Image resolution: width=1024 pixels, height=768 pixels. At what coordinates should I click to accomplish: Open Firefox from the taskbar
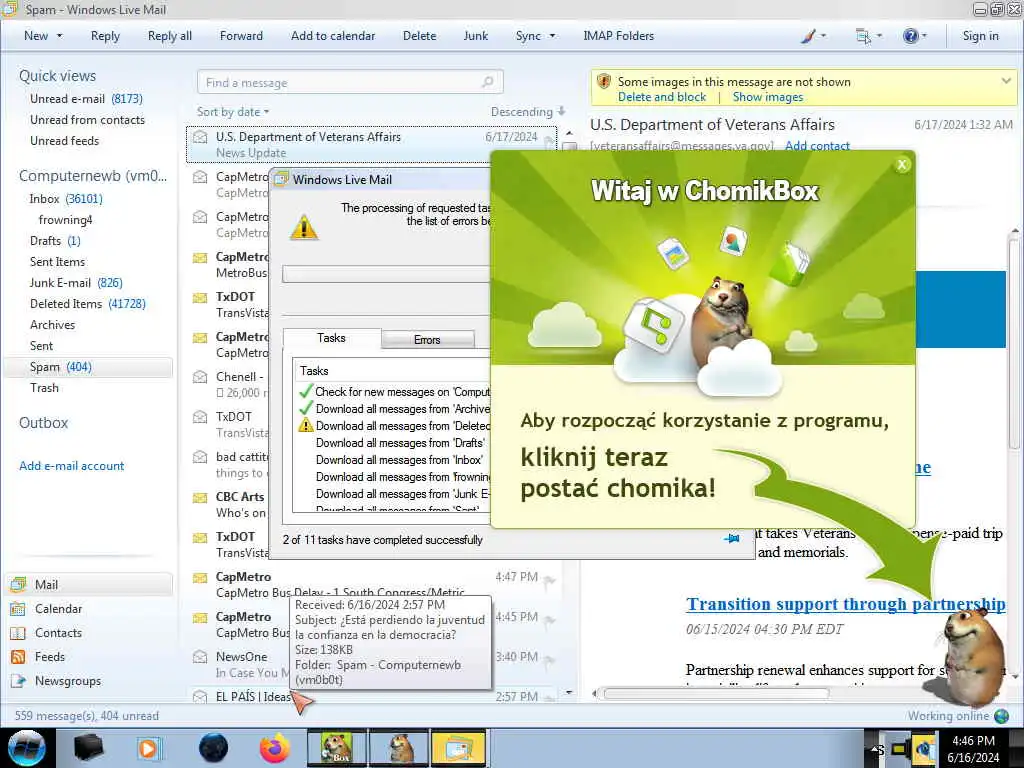point(275,748)
